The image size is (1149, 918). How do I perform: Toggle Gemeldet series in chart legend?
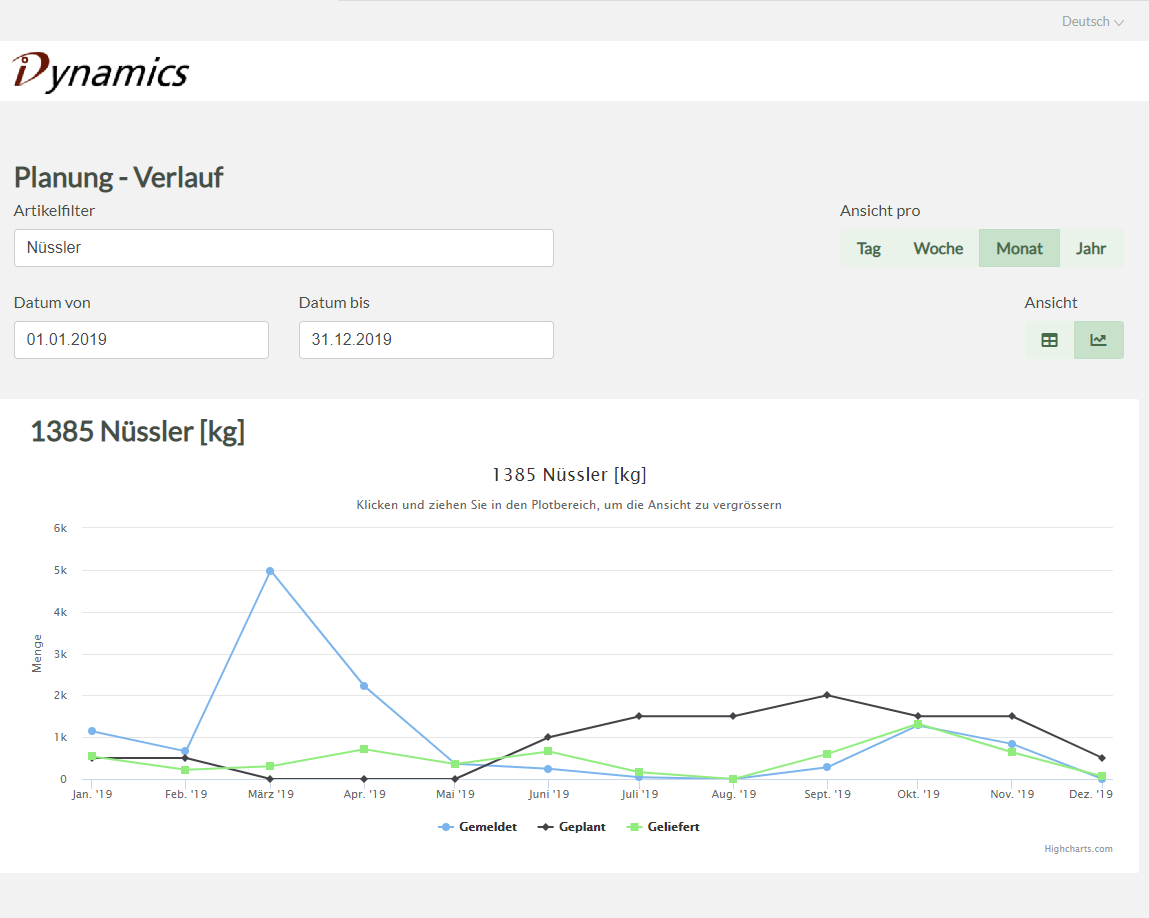(x=478, y=827)
